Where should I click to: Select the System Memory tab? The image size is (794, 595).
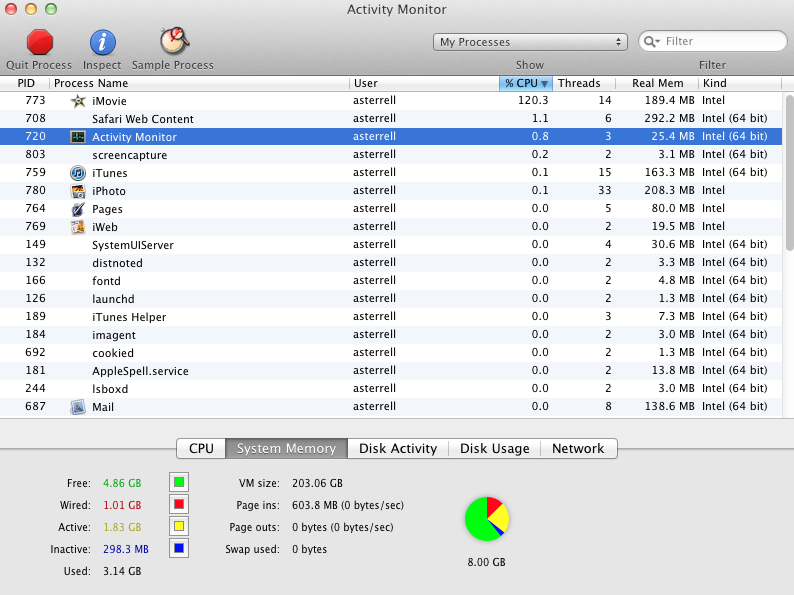tap(287, 448)
